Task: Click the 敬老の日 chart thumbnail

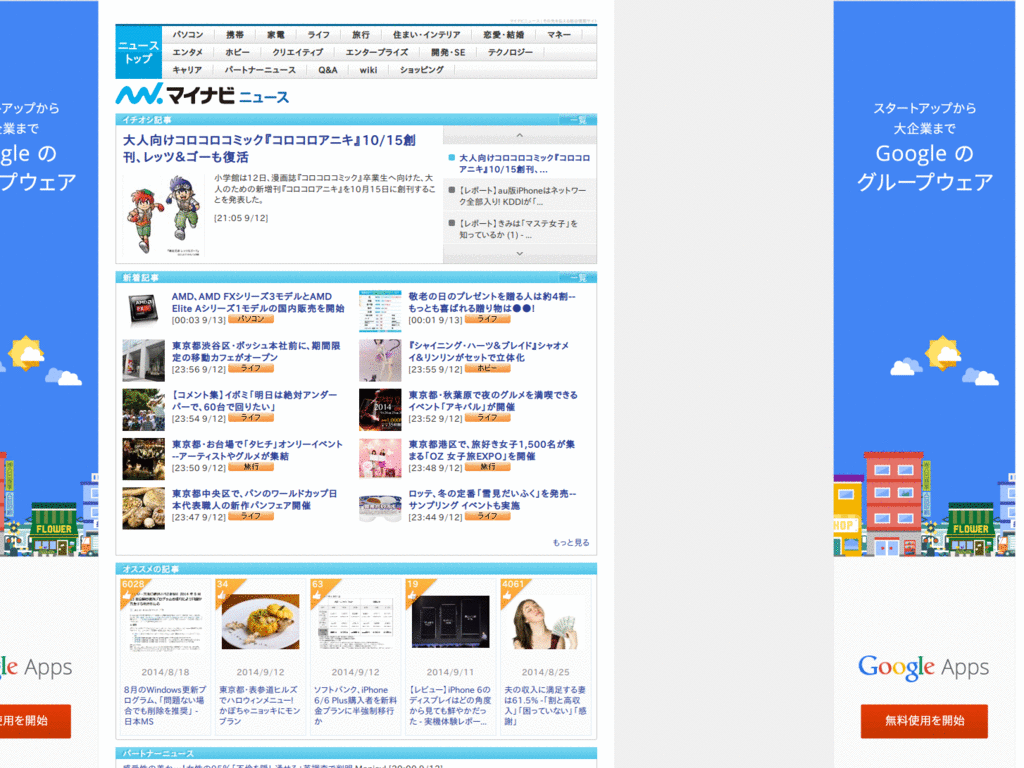Action: tap(380, 311)
